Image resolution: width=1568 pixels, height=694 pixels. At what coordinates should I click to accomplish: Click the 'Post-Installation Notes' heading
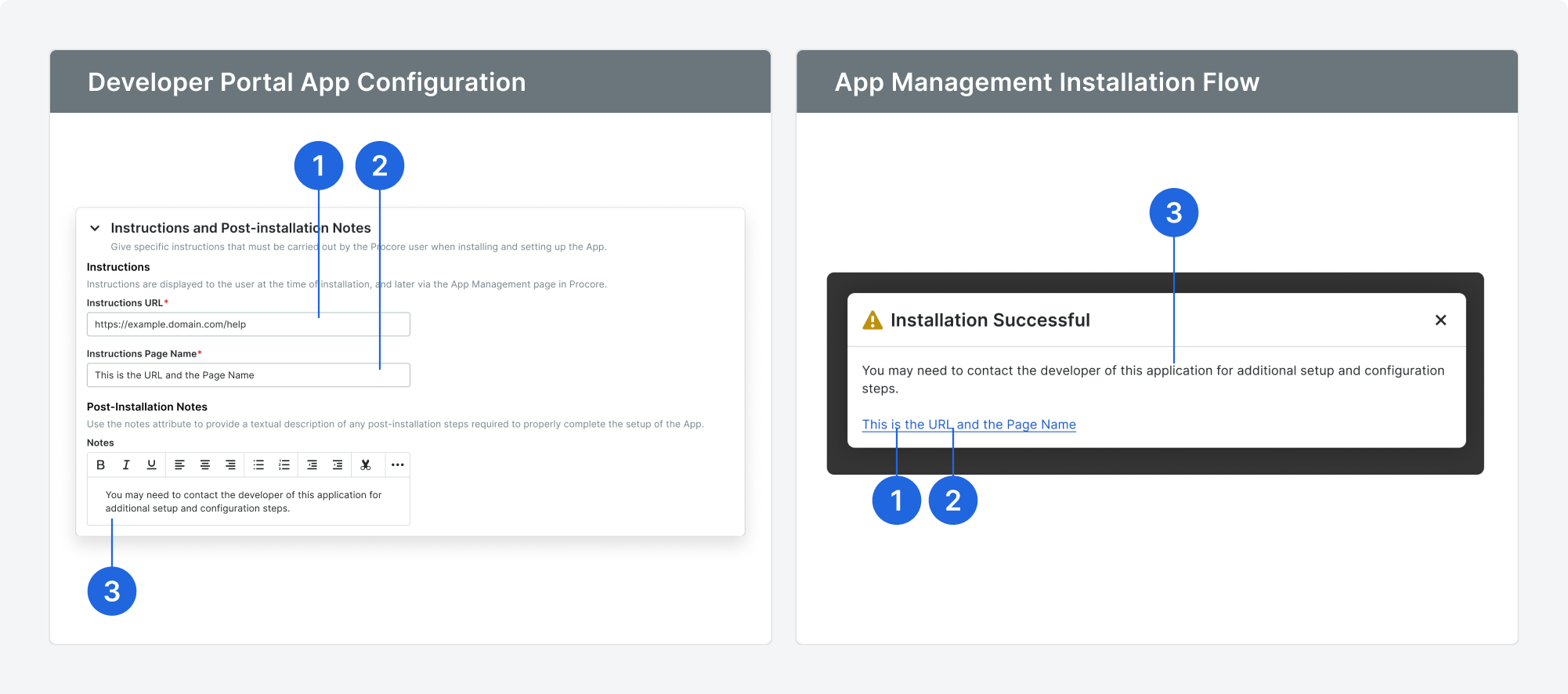point(147,407)
